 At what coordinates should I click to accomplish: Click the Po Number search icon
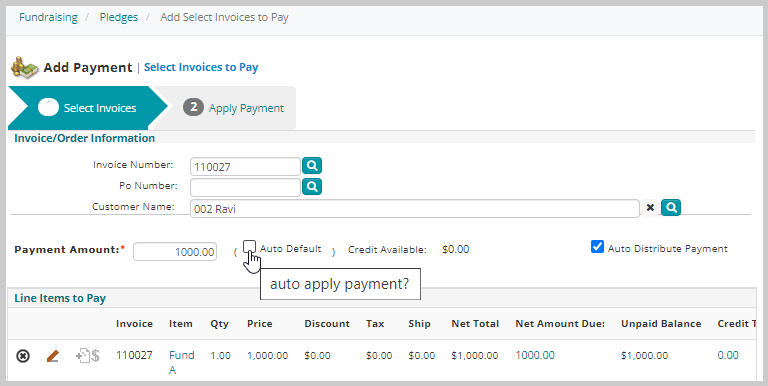click(x=312, y=187)
